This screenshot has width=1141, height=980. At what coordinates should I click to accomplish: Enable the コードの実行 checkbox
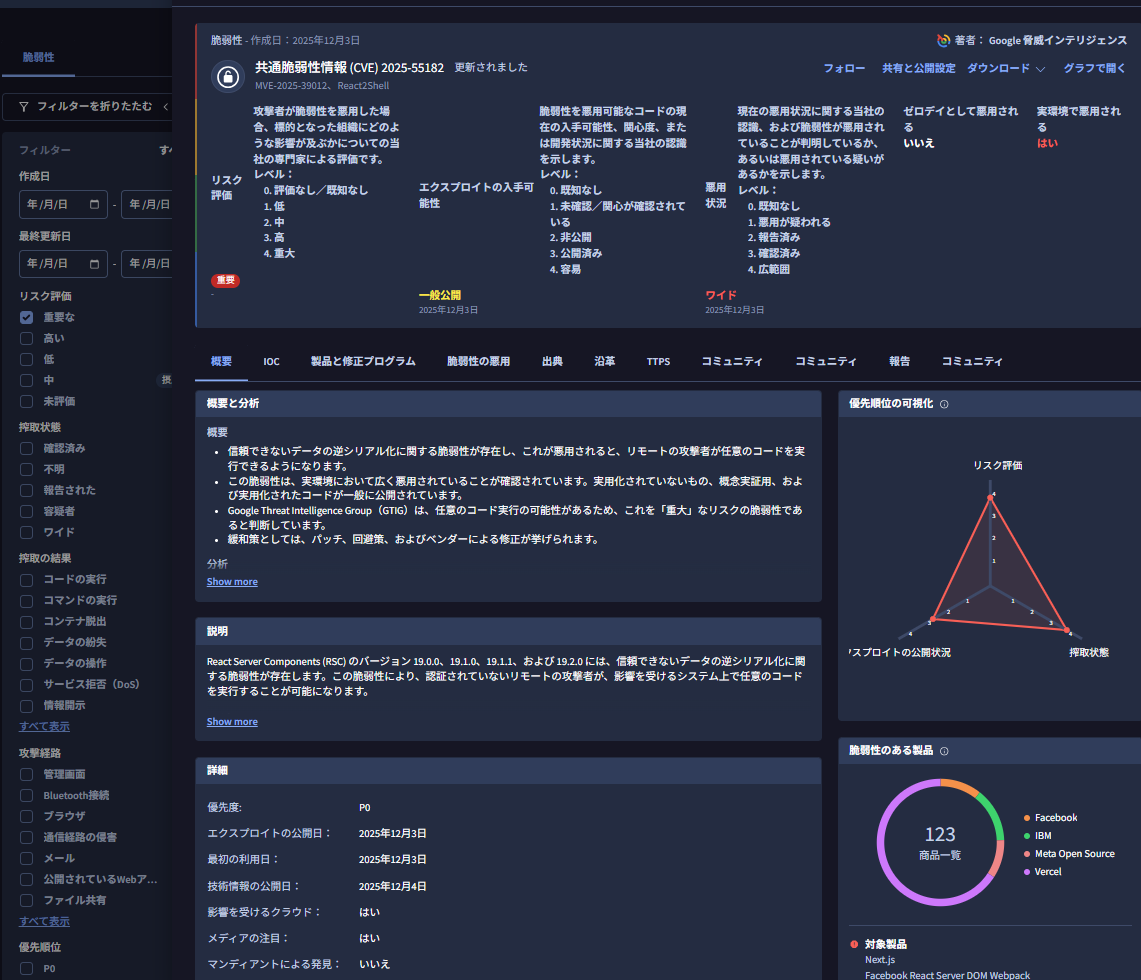pos(27,579)
